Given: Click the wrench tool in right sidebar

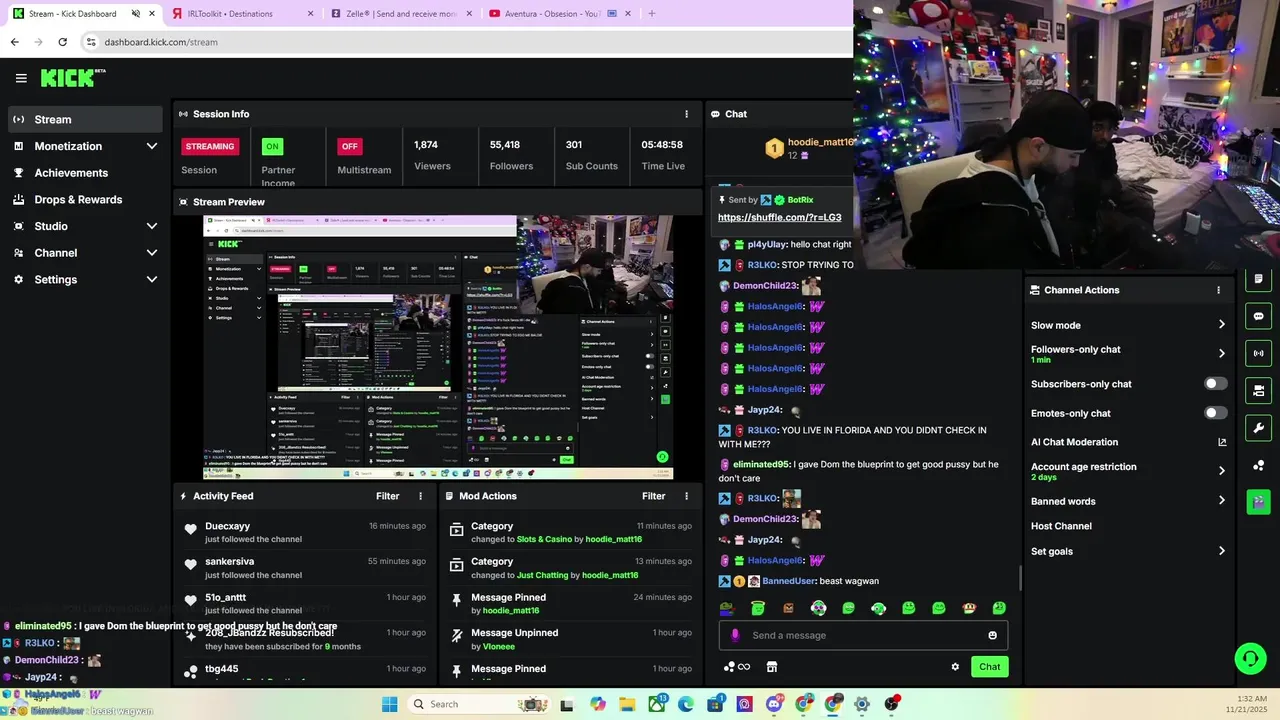Looking at the screenshot, I should coord(1258,428).
